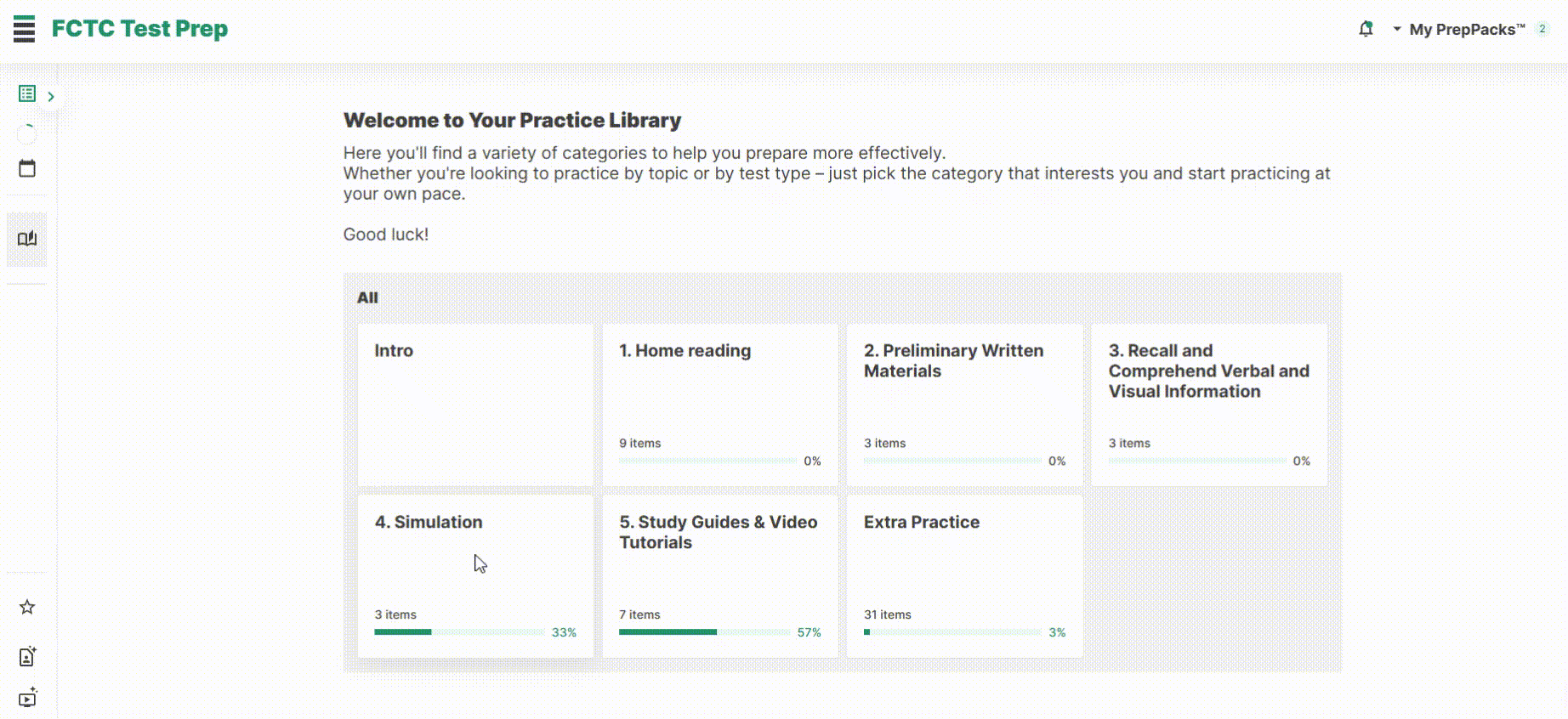1568x719 pixels.
Task: Open the calendar sidebar icon
Action: pyautogui.click(x=27, y=168)
